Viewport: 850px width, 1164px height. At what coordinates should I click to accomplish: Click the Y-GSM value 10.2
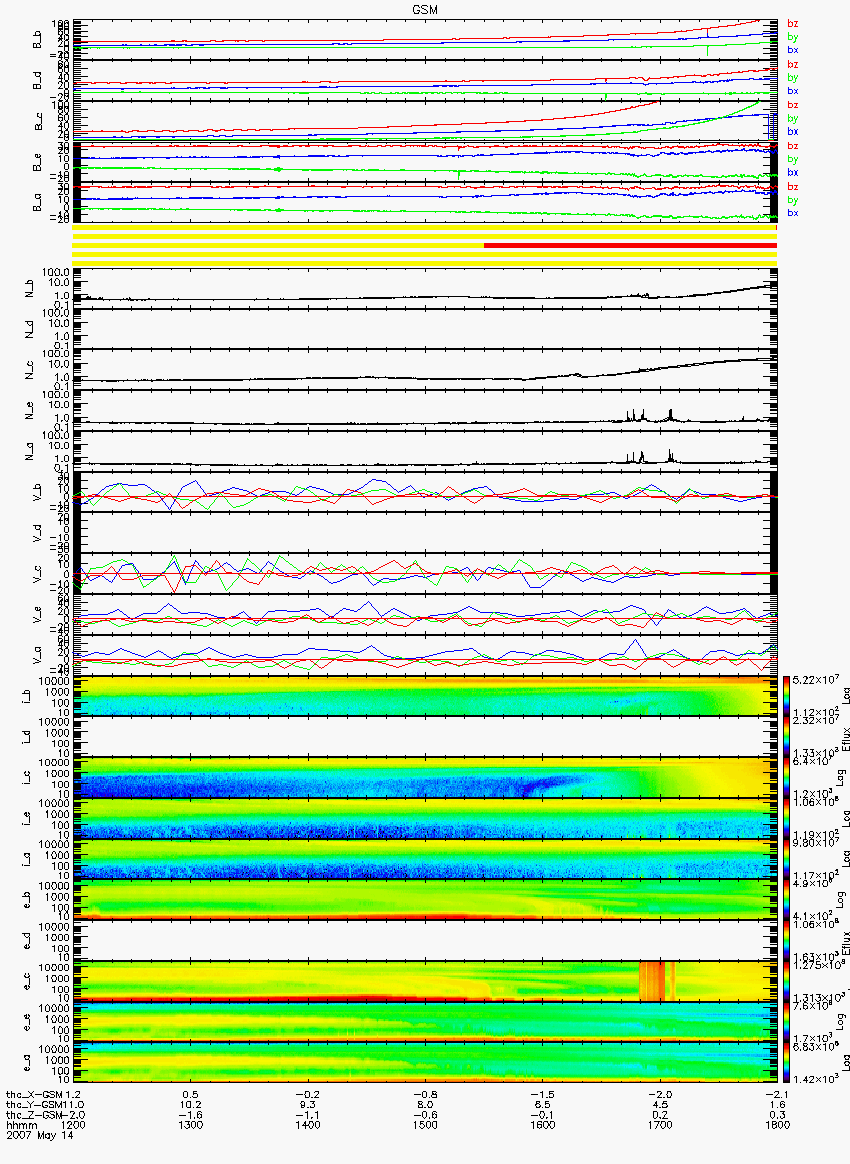pyautogui.click(x=190, y=1105)
